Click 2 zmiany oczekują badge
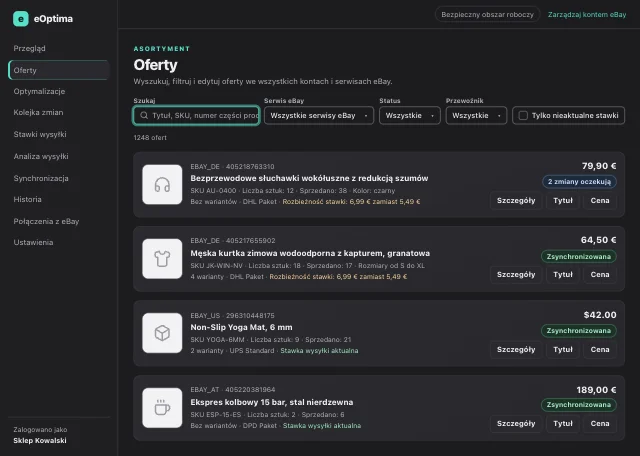This screenshot has width=640, height=456. pyautogui.click(x=579, y=182)
